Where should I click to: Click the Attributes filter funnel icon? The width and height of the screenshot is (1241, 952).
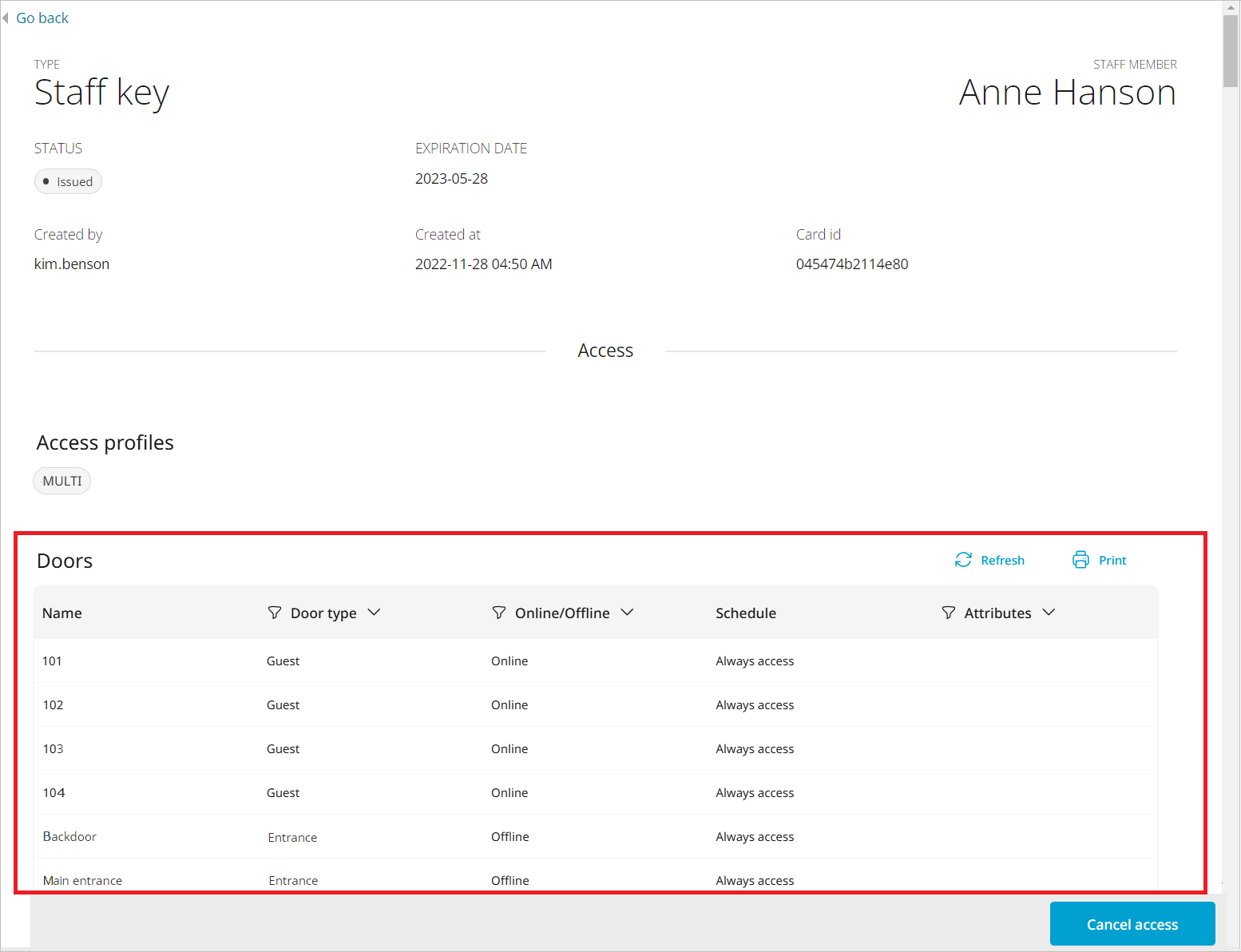[949, 613]
